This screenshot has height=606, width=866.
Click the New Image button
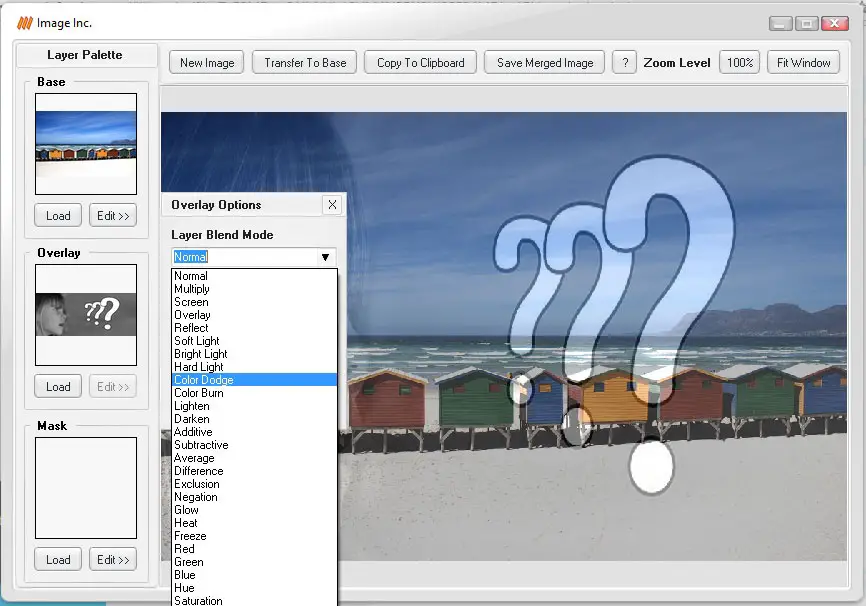click(x=207, y=63)
